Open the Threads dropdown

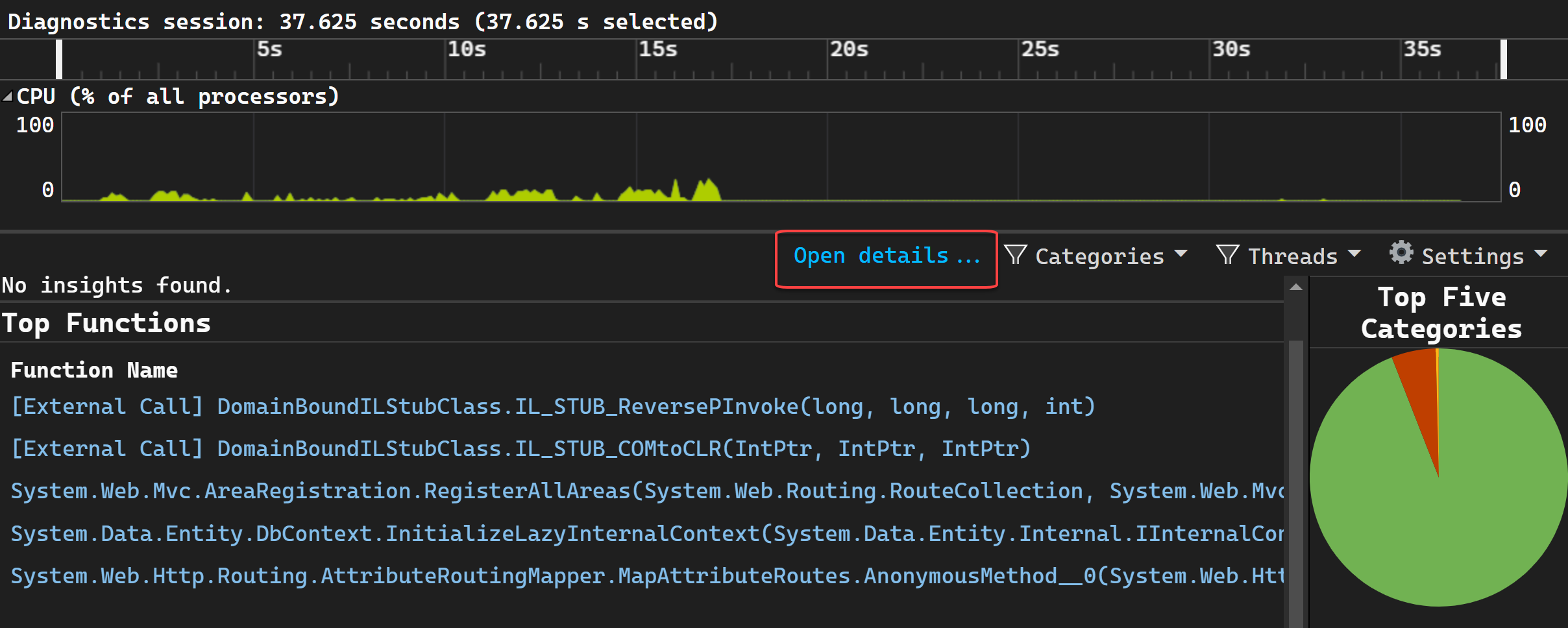coord(1356,255)
